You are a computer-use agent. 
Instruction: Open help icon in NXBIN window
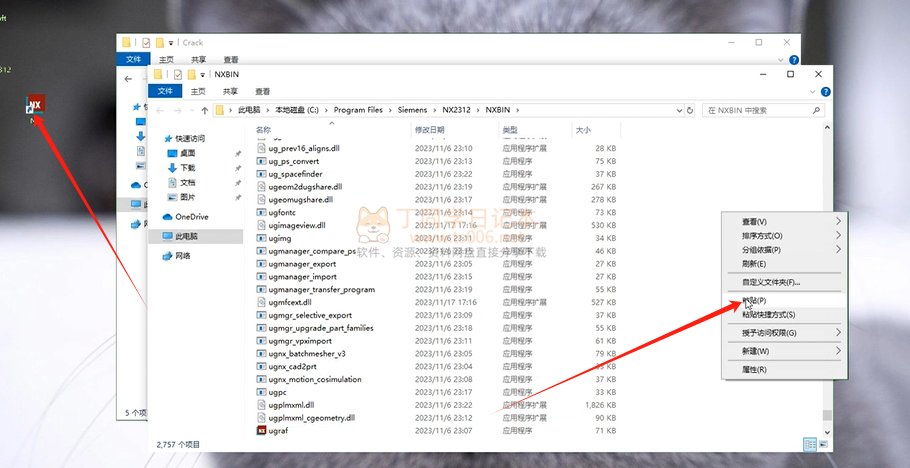pyautogui.click(x=826, y=92)
